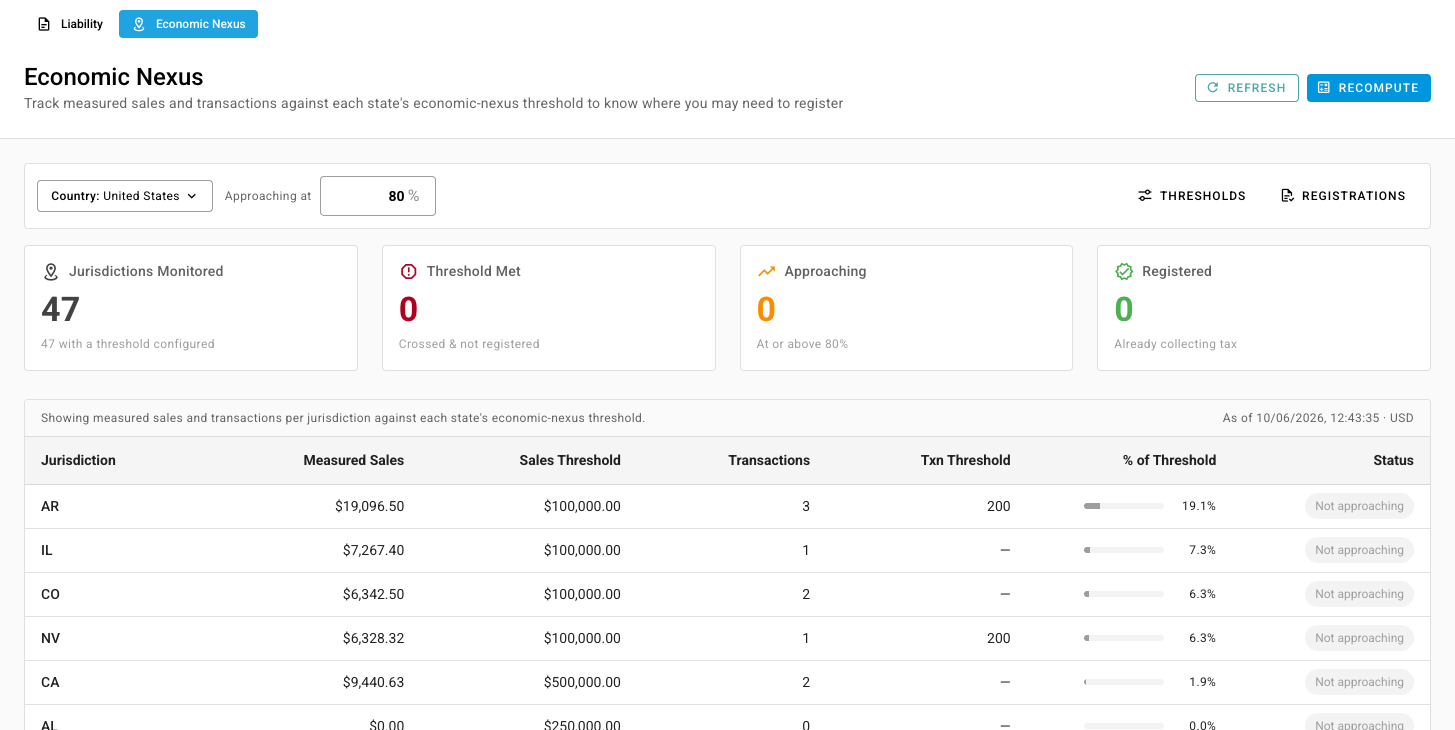This screenshot has width=1455, height=730.
Task: Click the Jurisdictions Monitored location icon
Action: (x=51, y=271)
